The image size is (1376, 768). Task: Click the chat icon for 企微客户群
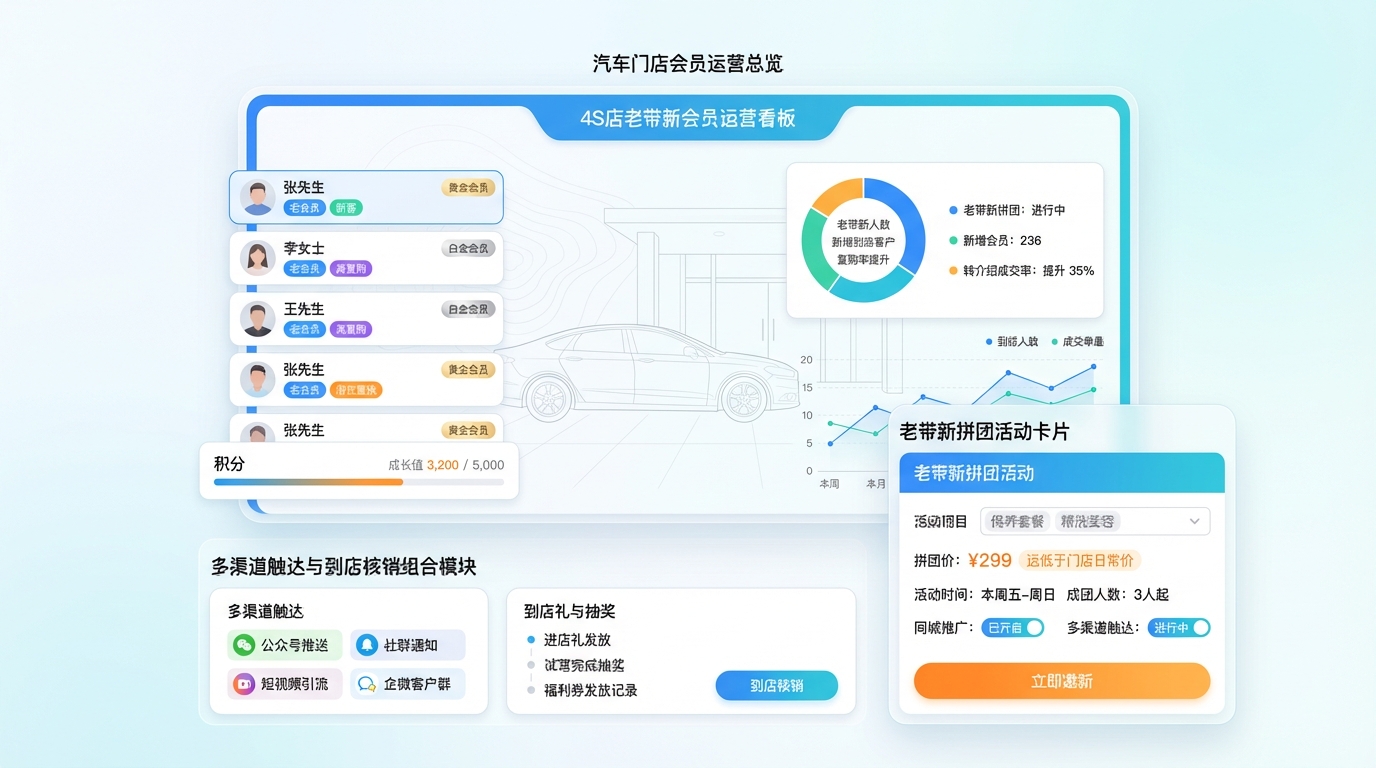(367, 684)
